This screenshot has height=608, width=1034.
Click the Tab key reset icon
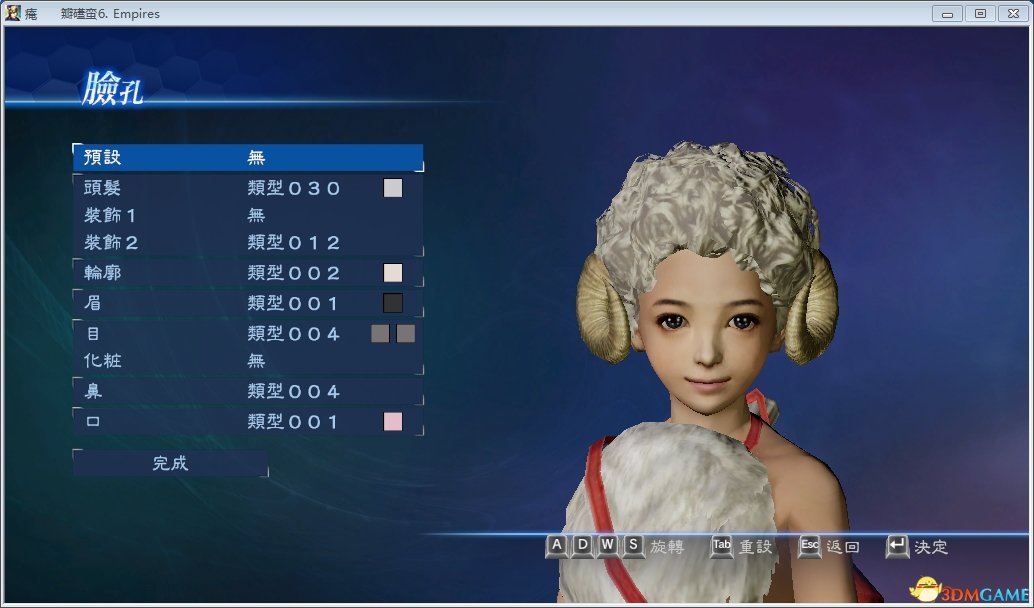[x=721, y=546]
